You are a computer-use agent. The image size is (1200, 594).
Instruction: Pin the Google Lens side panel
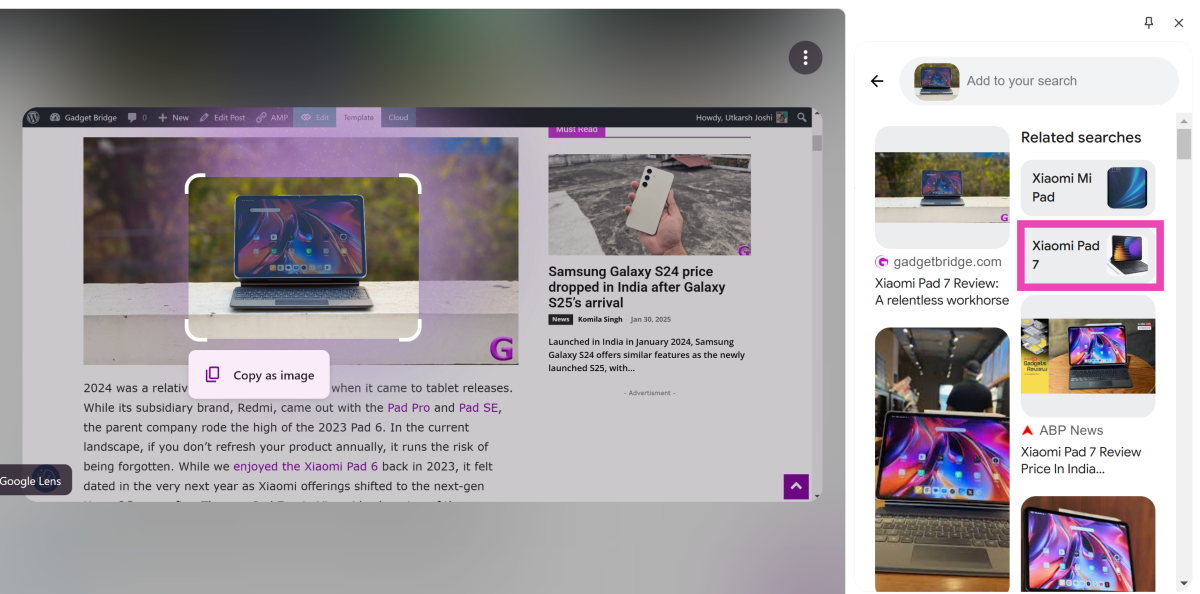[1149, 23]
